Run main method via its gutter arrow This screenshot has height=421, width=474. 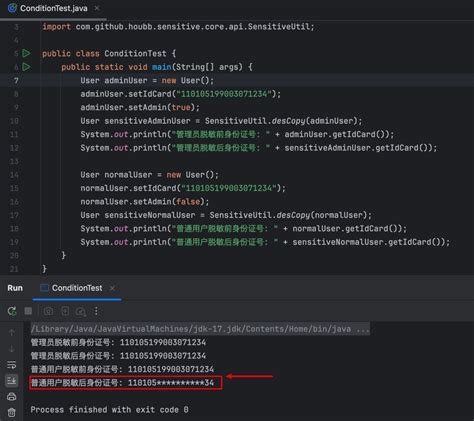click(x=26, y=67)
